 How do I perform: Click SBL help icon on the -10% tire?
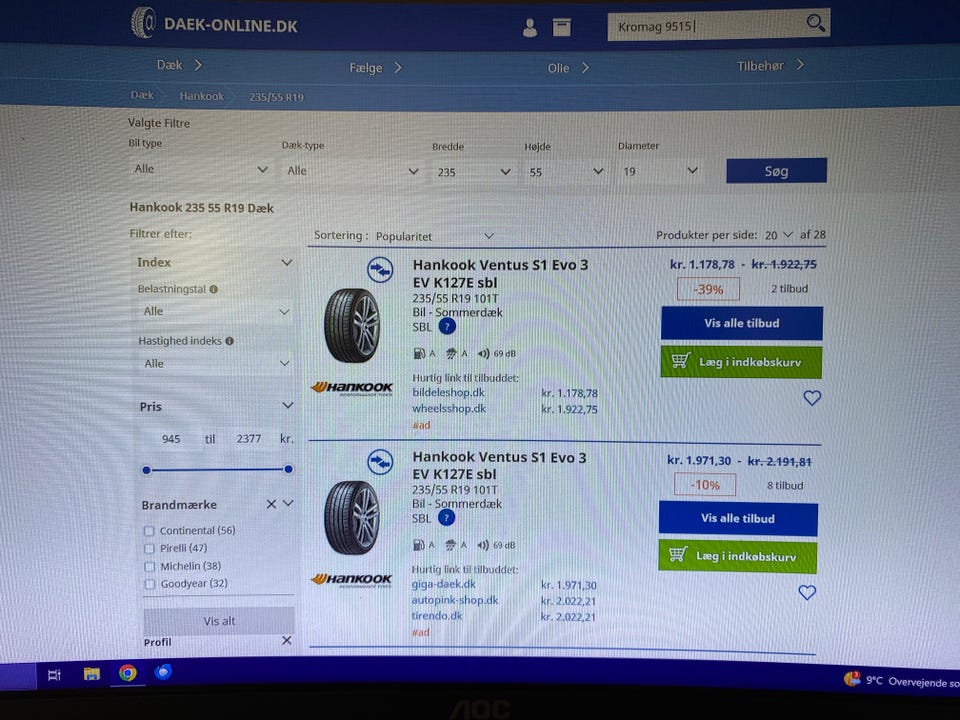pos(446,519)
